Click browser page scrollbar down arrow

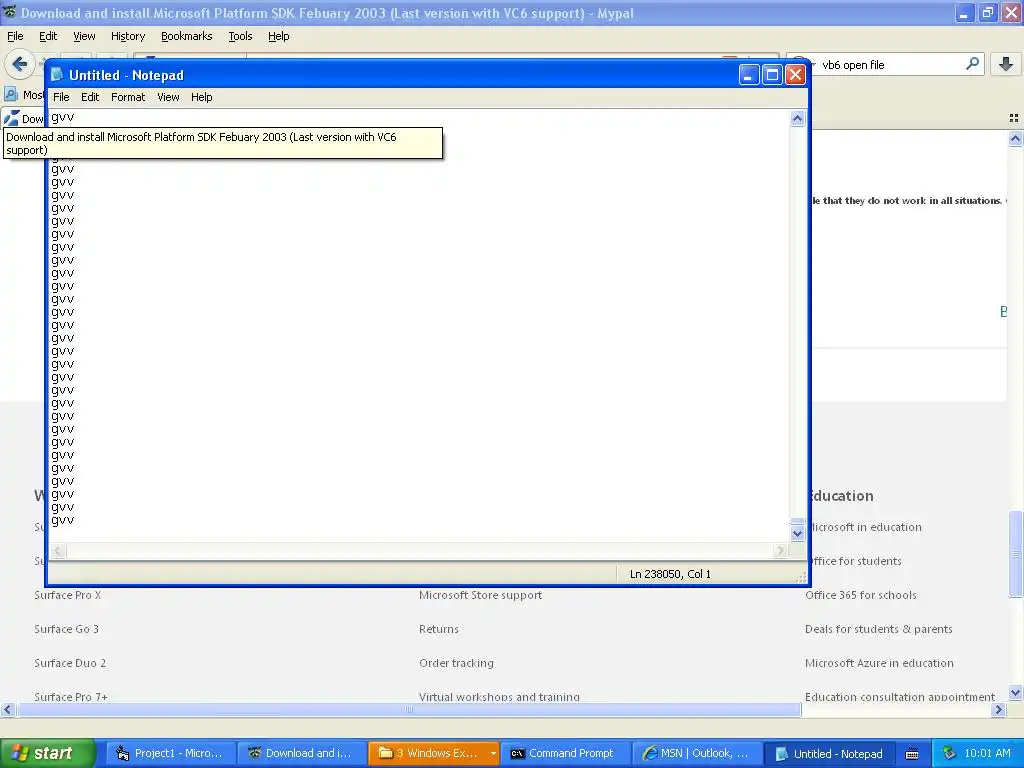(x=1015, y=693)
